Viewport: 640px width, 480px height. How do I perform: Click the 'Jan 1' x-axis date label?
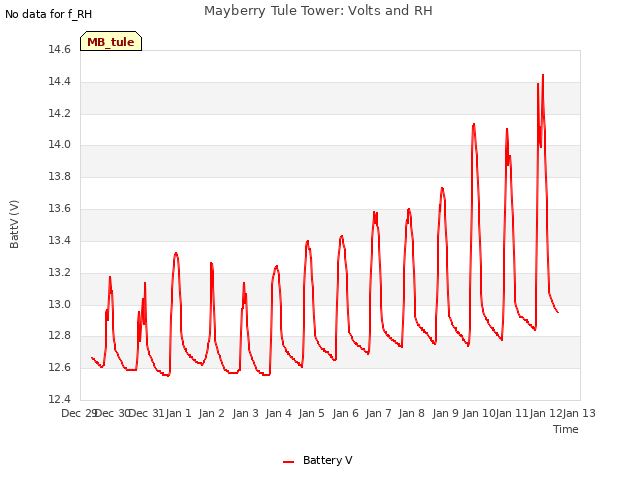coord(178,413)
